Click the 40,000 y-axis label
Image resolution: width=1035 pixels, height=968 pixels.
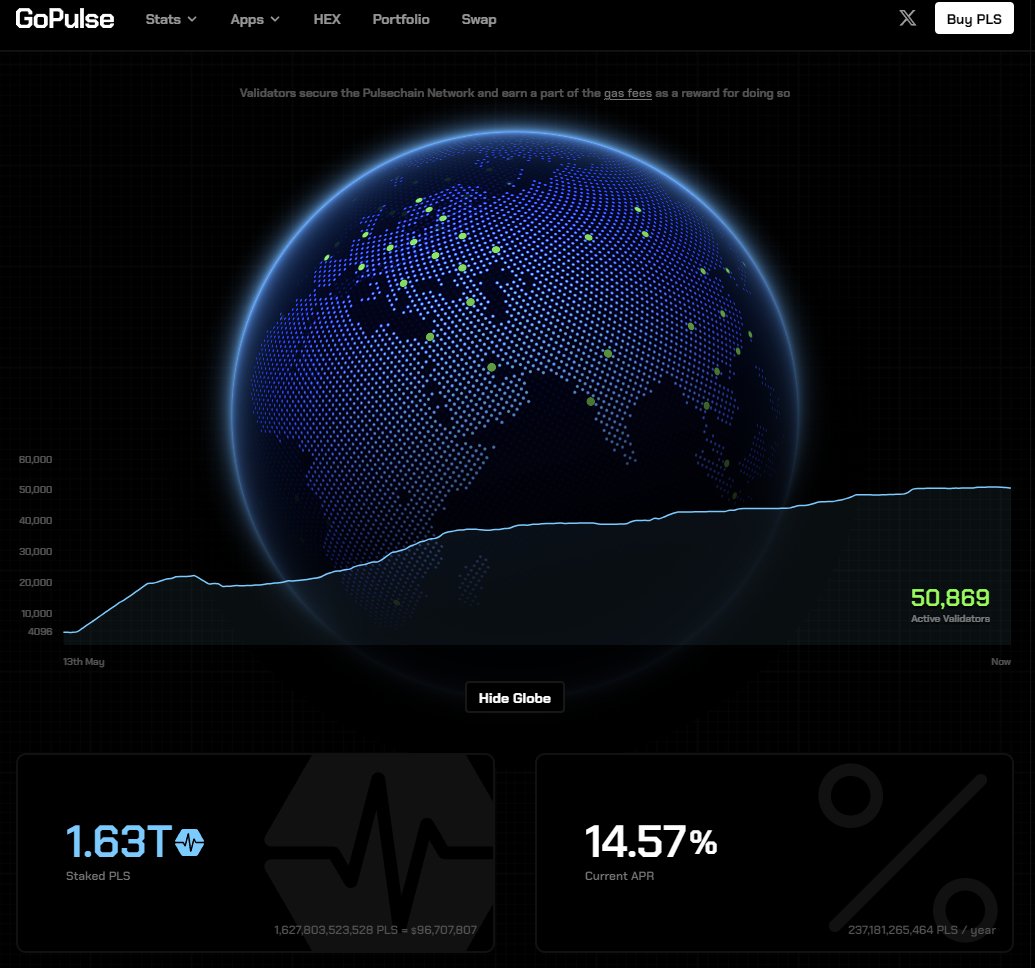[35, 520]
